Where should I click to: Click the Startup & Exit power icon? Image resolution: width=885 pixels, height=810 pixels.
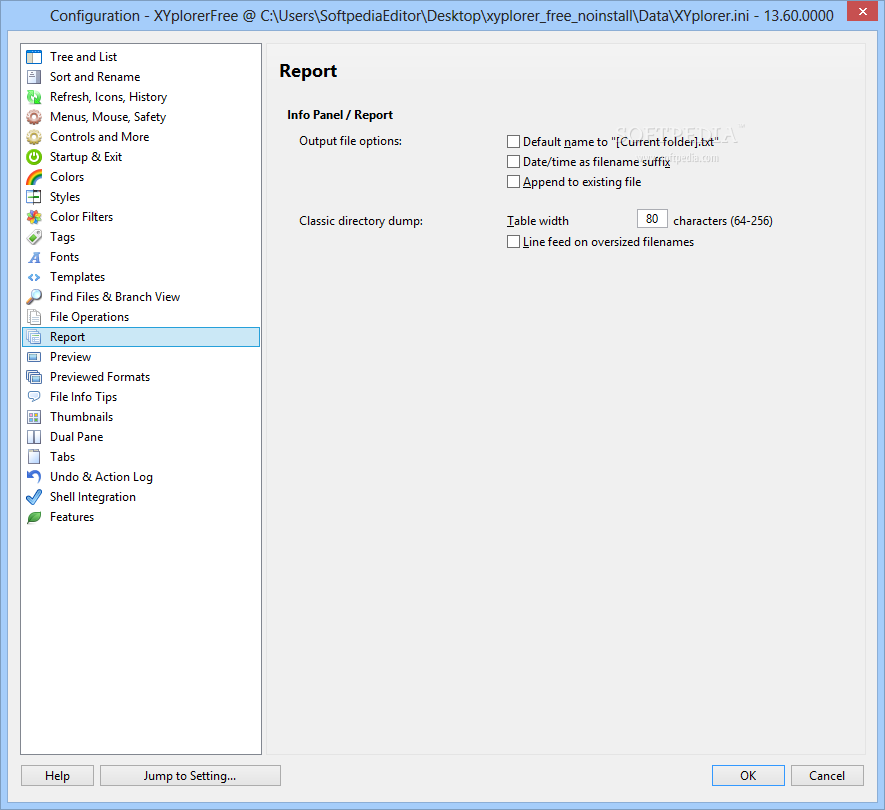[x=34, y=157]
